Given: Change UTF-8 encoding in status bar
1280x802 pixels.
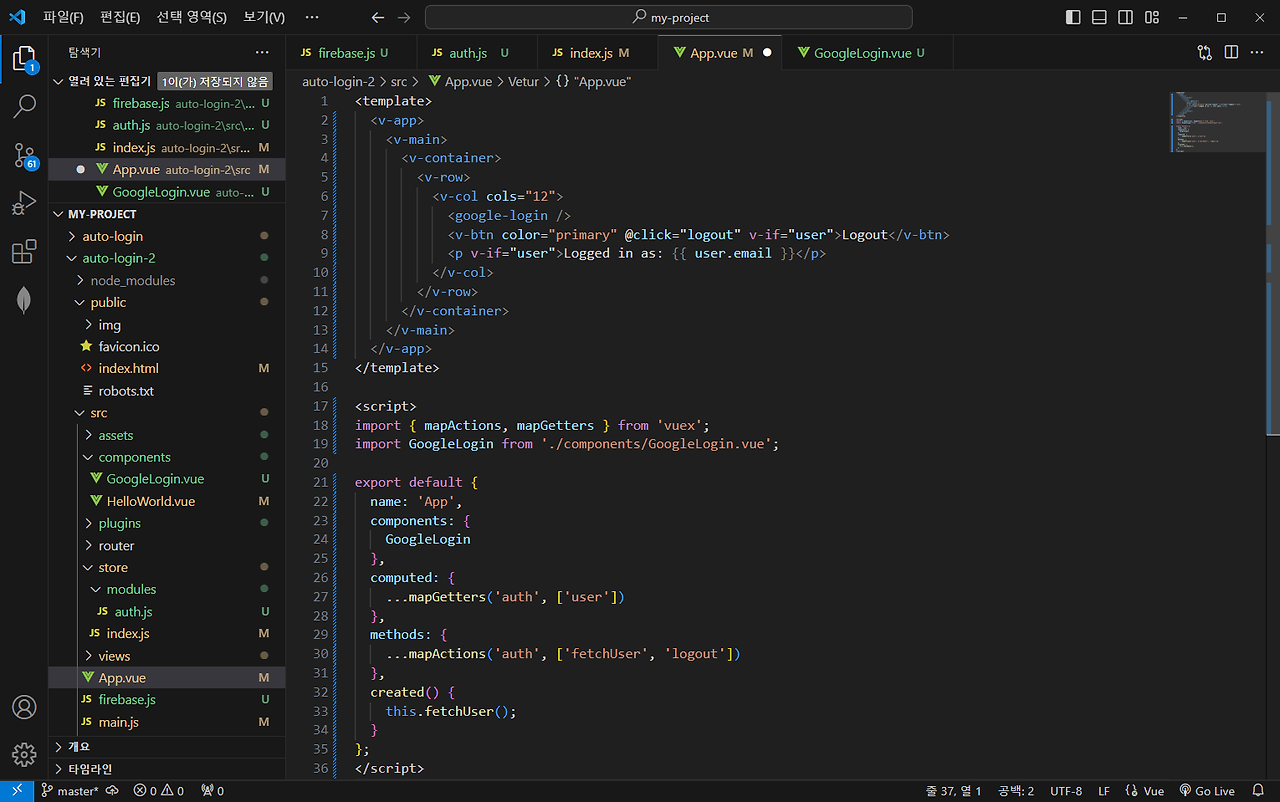Looking at the screenshot, I should 1066,791.
